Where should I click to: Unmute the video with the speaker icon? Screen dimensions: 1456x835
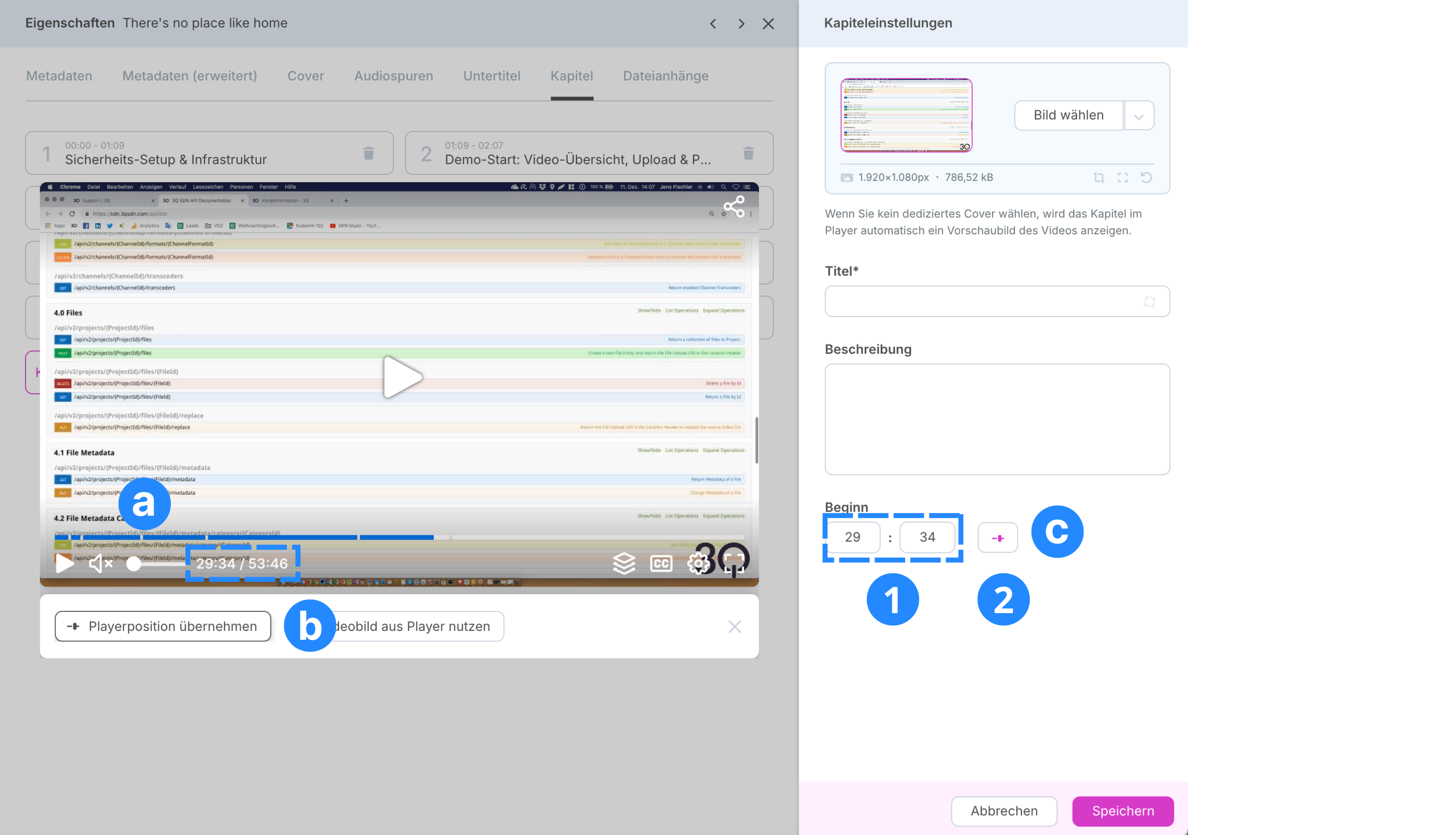pyautogui.click(x=100, y=563)
